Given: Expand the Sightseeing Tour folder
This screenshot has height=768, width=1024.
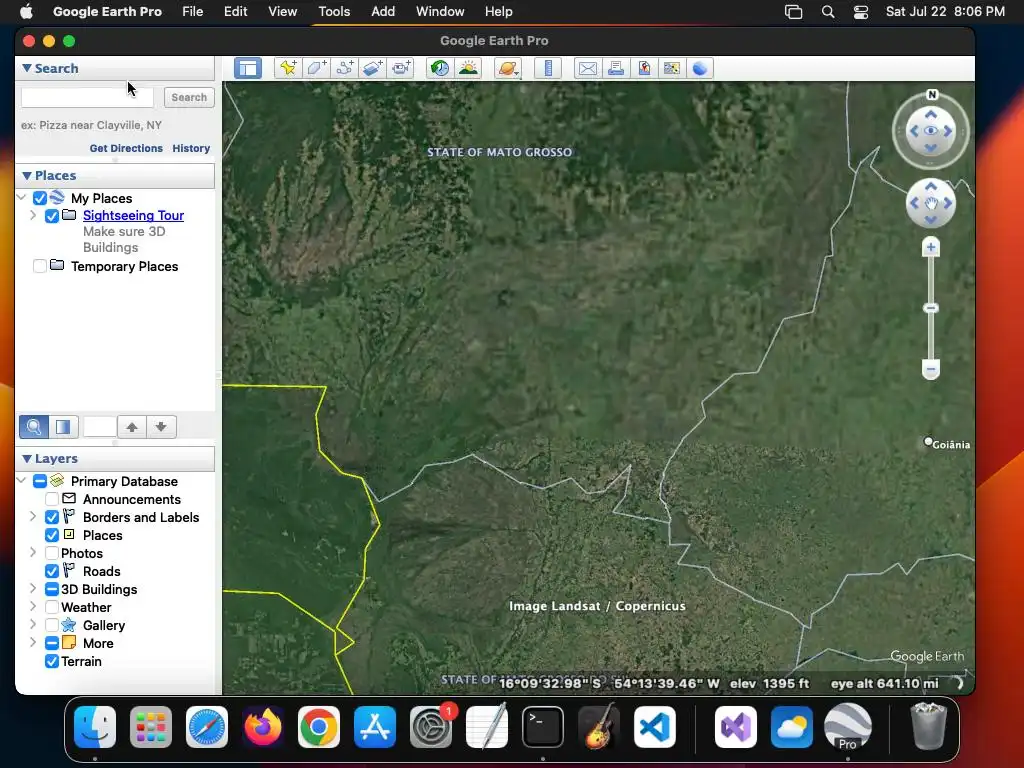Looking at the screenshot, I should (33, 215).
